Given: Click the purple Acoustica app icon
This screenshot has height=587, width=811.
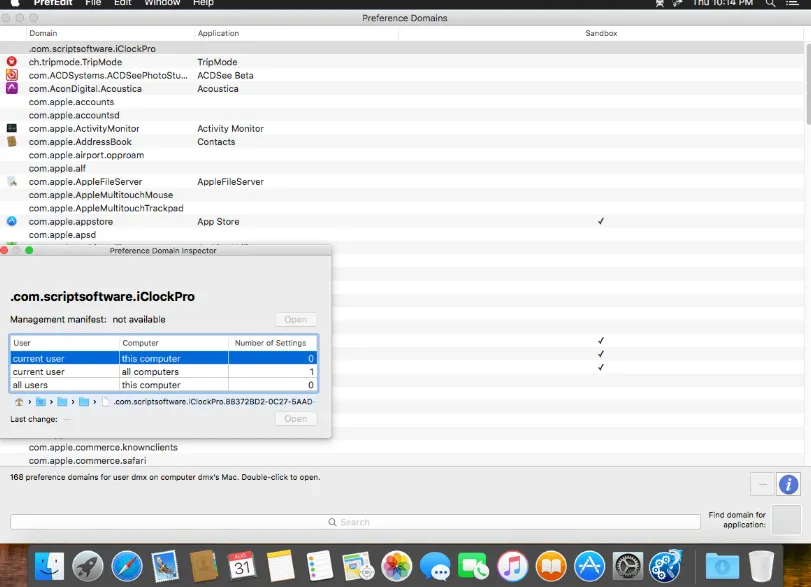Looking at the screenshot, I should point(11,88).
